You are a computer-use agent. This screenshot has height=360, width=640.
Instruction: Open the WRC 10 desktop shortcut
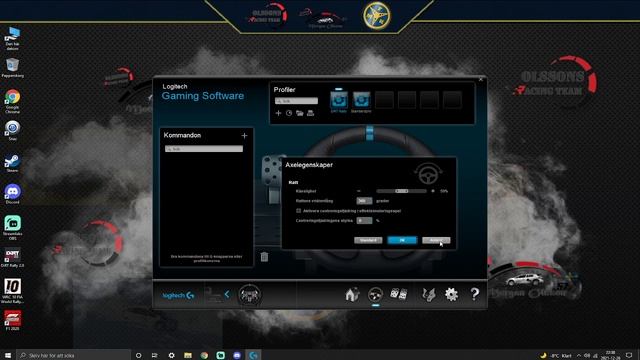(13, 291)
